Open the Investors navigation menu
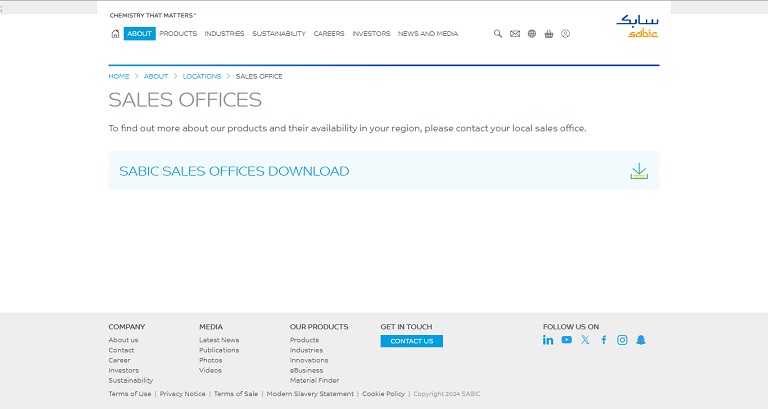This screenshot has width=768, height=409. coord(371,34)
